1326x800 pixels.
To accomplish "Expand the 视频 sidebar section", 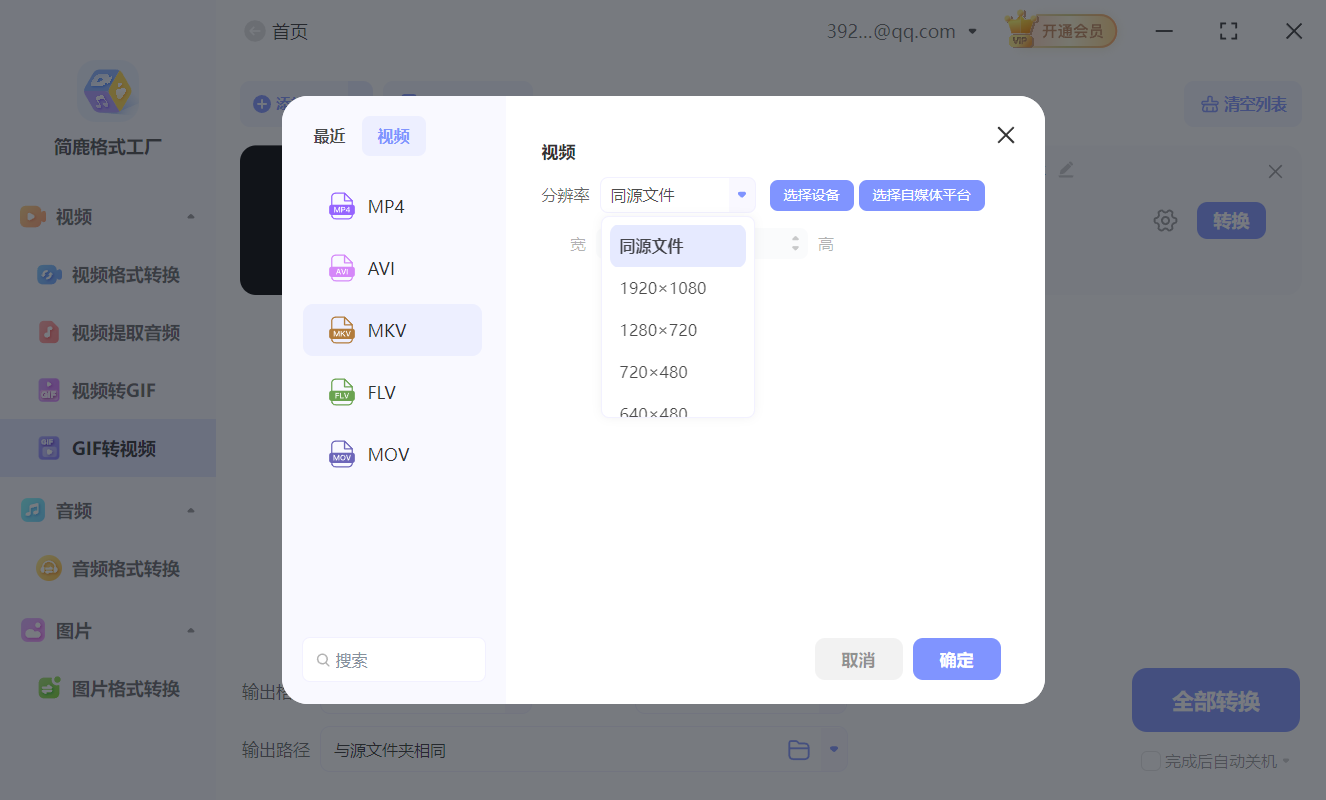I will click(x=107, y=216).
